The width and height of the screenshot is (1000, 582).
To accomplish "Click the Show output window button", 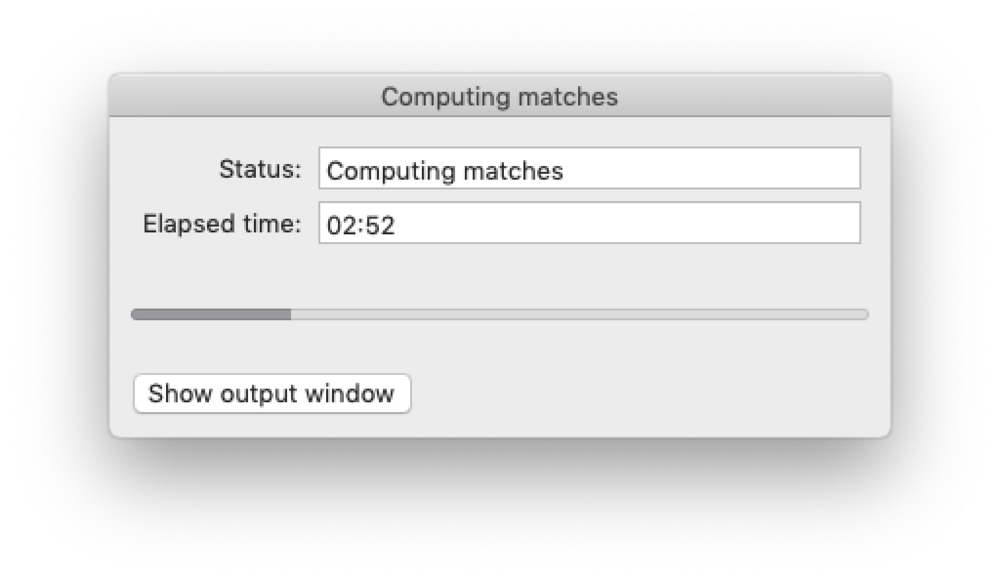I will click(x=271, y=394).
